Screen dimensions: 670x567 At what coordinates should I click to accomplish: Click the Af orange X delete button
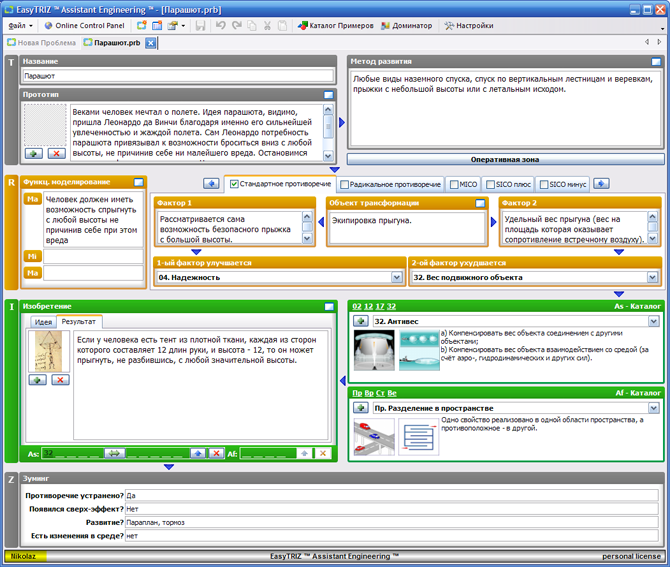coord(323,453)
